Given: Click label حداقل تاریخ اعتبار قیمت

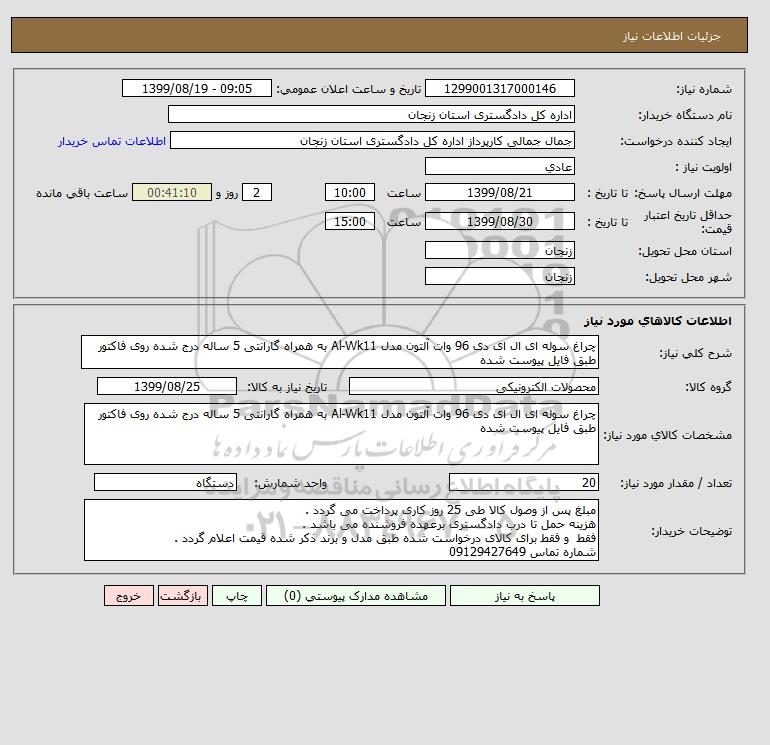Looking at the screenshot, I should 688,222.
